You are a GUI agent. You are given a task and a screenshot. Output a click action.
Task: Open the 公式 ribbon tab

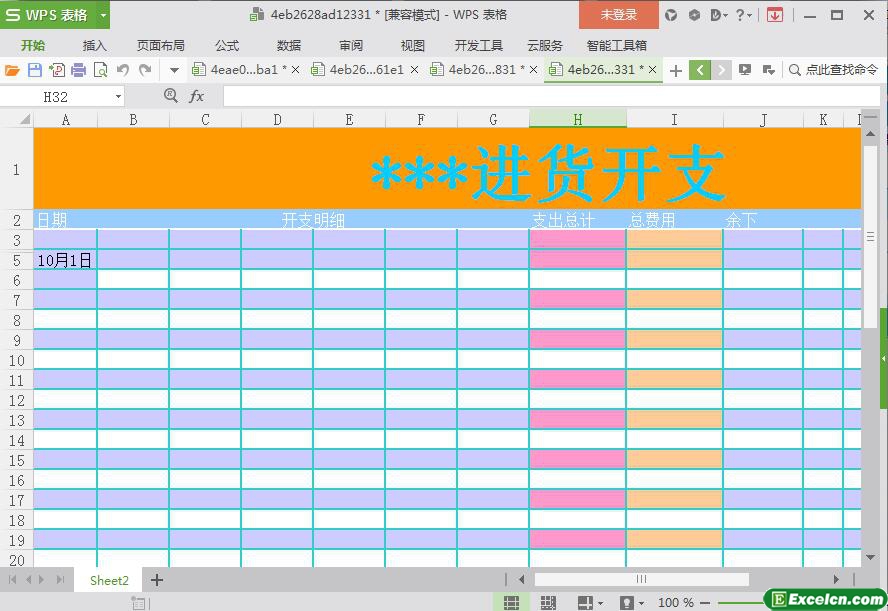coord(227,45)
